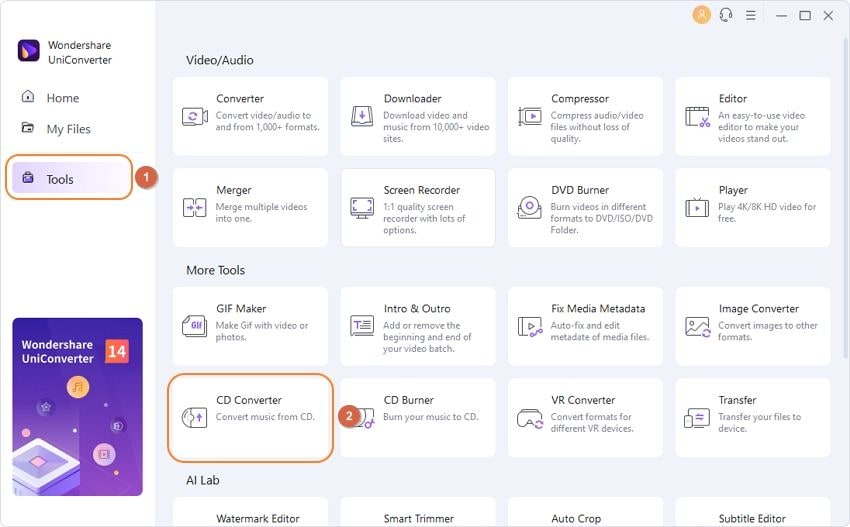850x527 pixels.
Task: Open the CD Converter title
Action: click(x=249, y=400)
